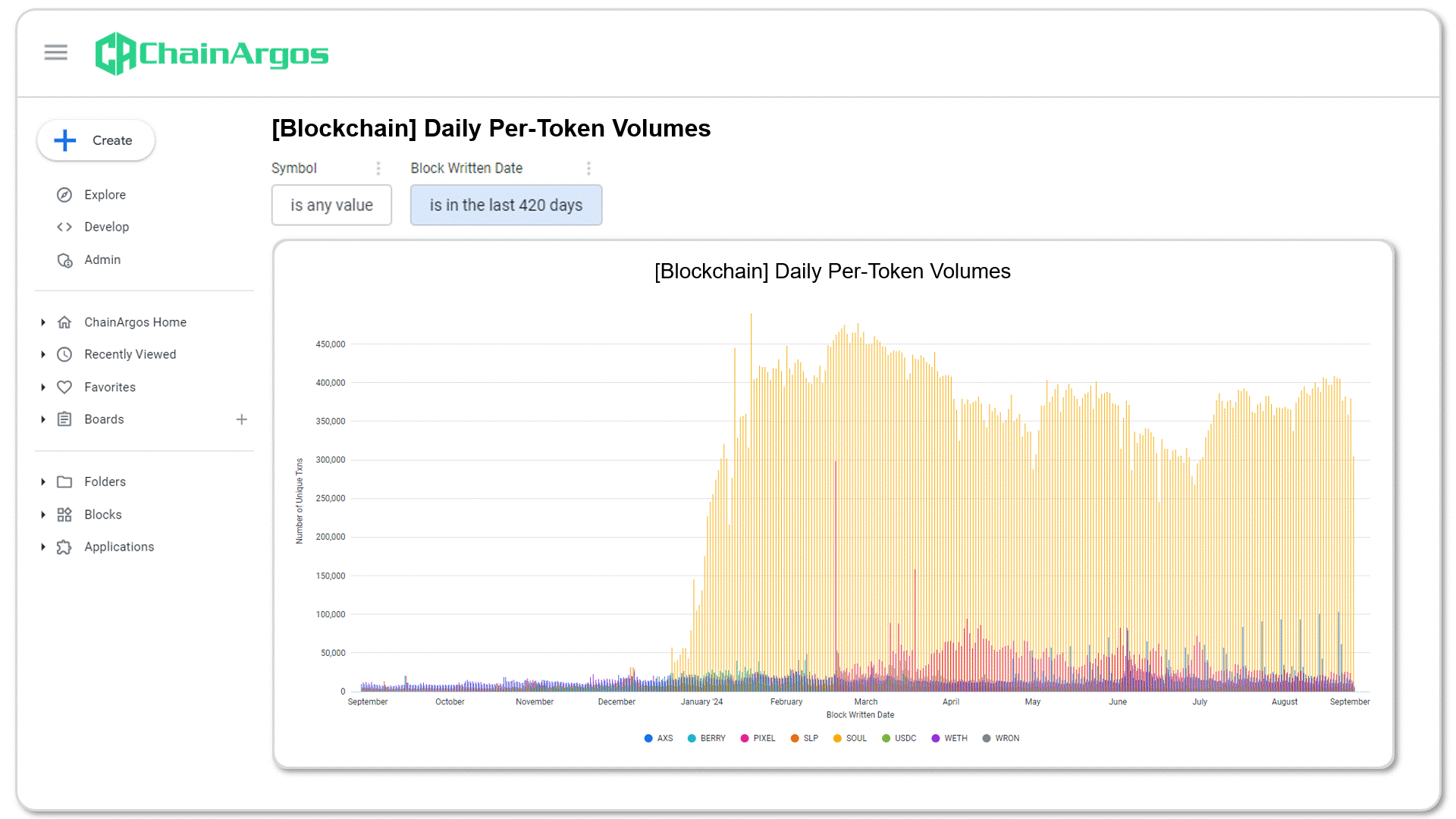
Task: Add a new board with plus icon
Action: (241, 419)
